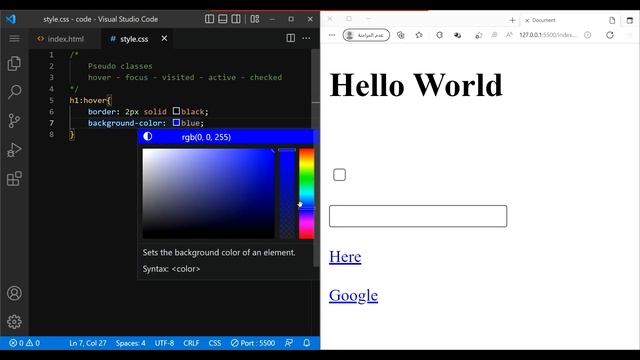
Task: Click the feedback icon in status bar
Action: (289, 343)
